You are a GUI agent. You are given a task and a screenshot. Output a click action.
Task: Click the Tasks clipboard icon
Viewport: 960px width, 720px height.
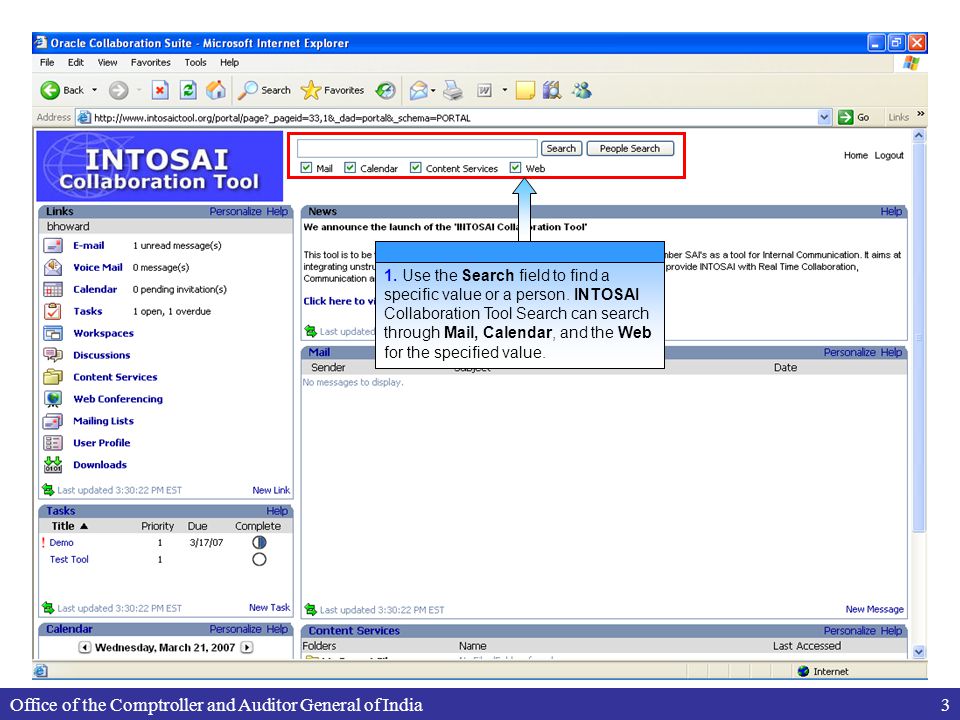click(53, 312)
